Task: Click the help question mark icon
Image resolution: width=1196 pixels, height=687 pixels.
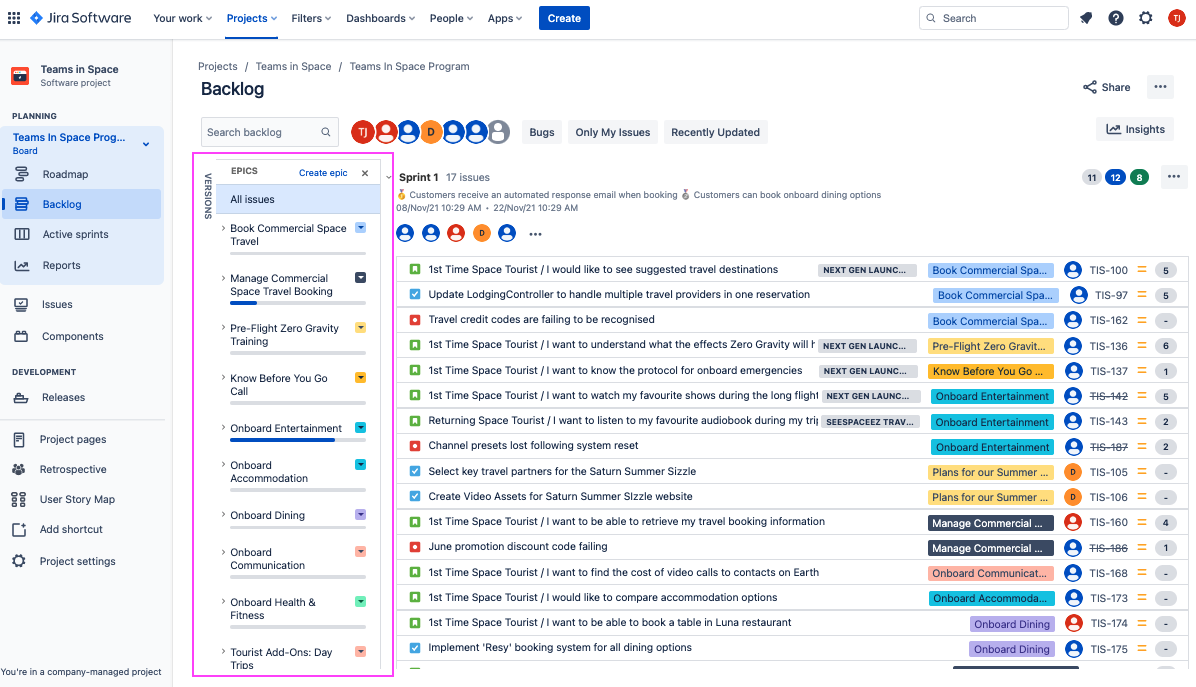Action: [x=1116, y=18]
